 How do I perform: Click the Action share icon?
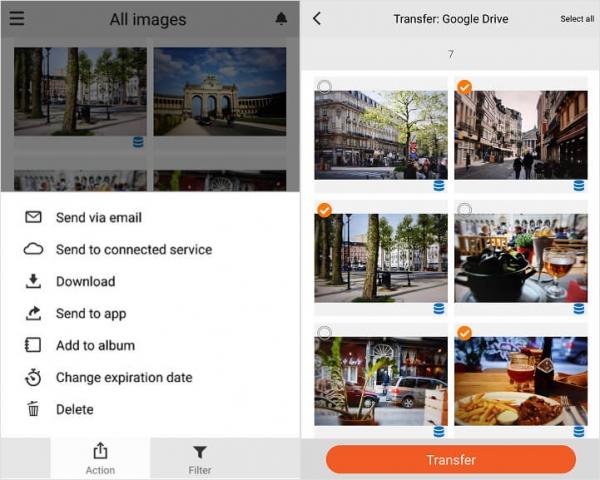tap(100, 451)
